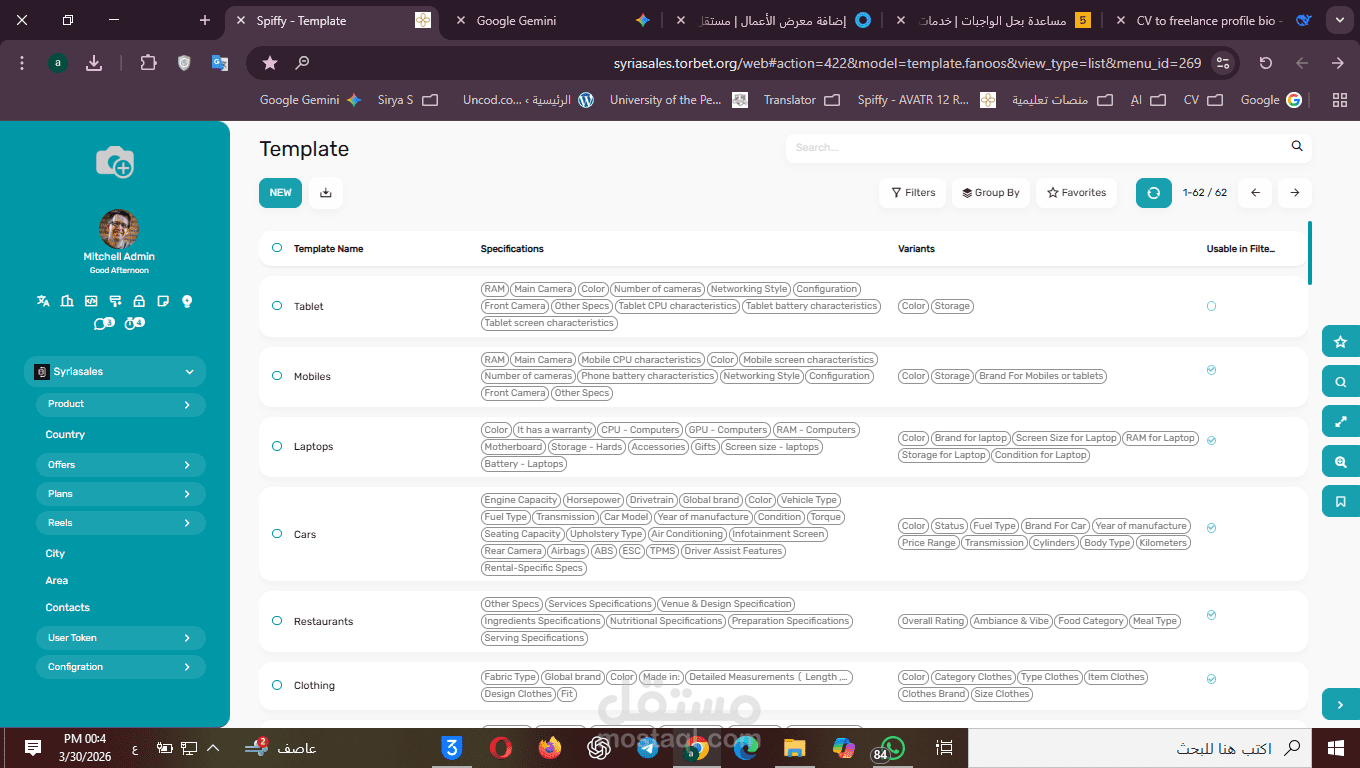The image size is (1360, 768).
Task: Click the expand arrows icon on right panel
Action: [x=1341, y=422]
